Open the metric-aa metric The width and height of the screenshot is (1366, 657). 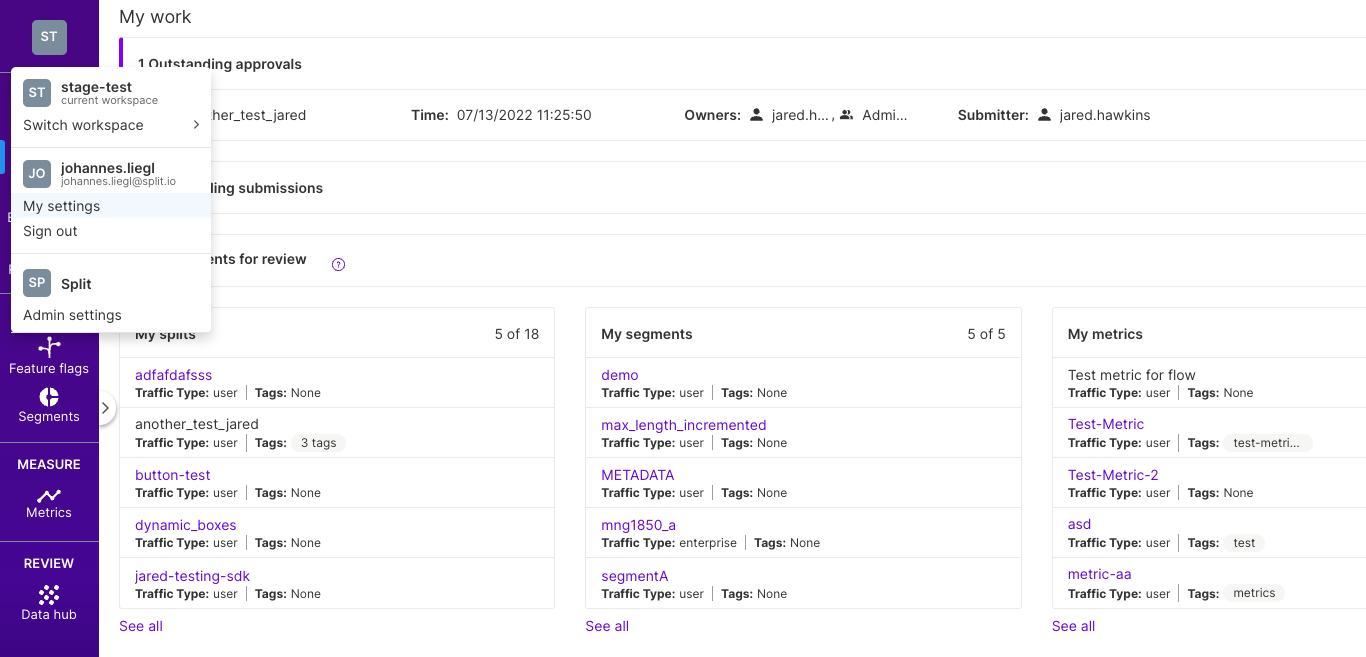click(x=1100, y=574)
